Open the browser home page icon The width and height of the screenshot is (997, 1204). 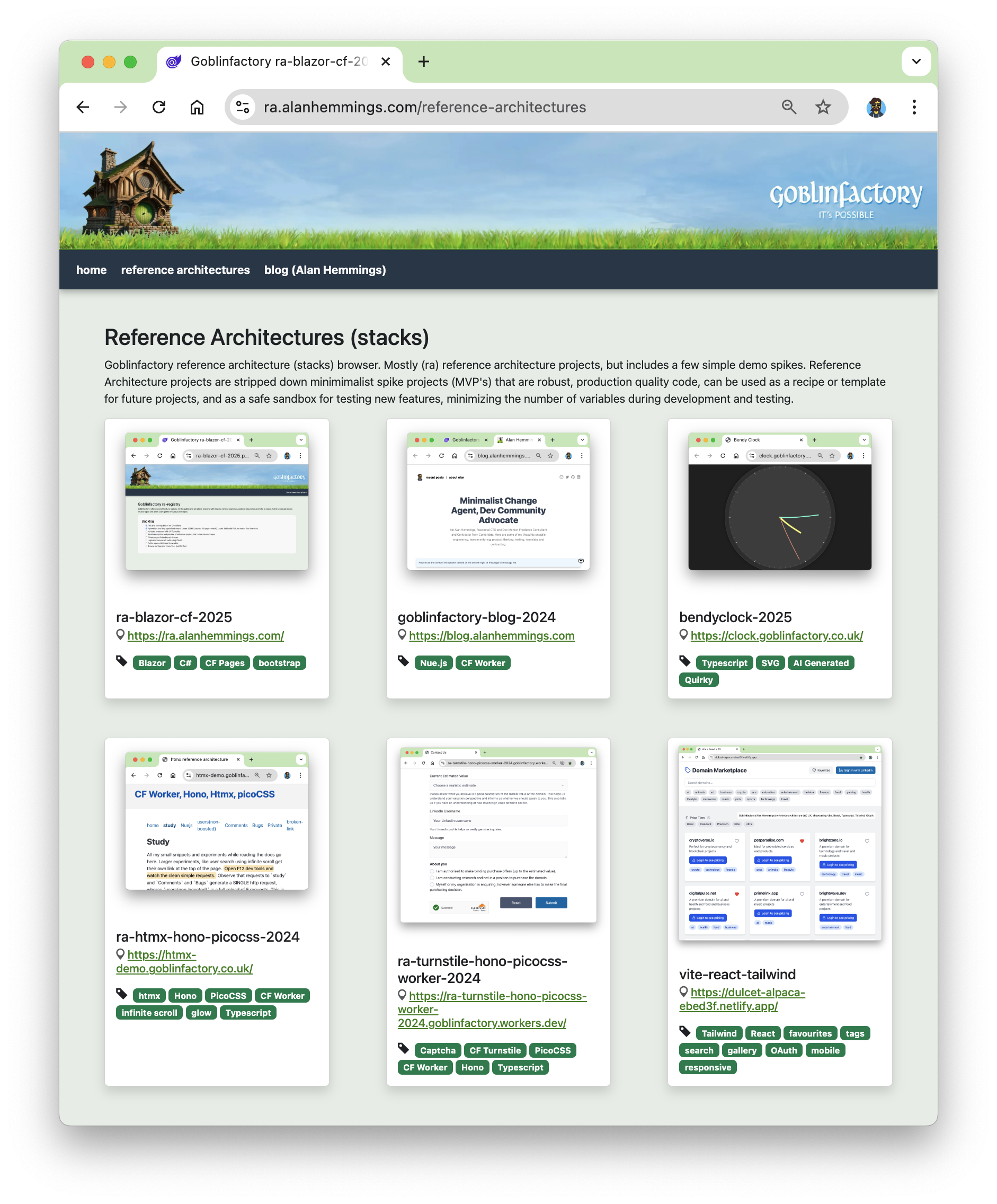pyautogui.click(x=197, y=107)
